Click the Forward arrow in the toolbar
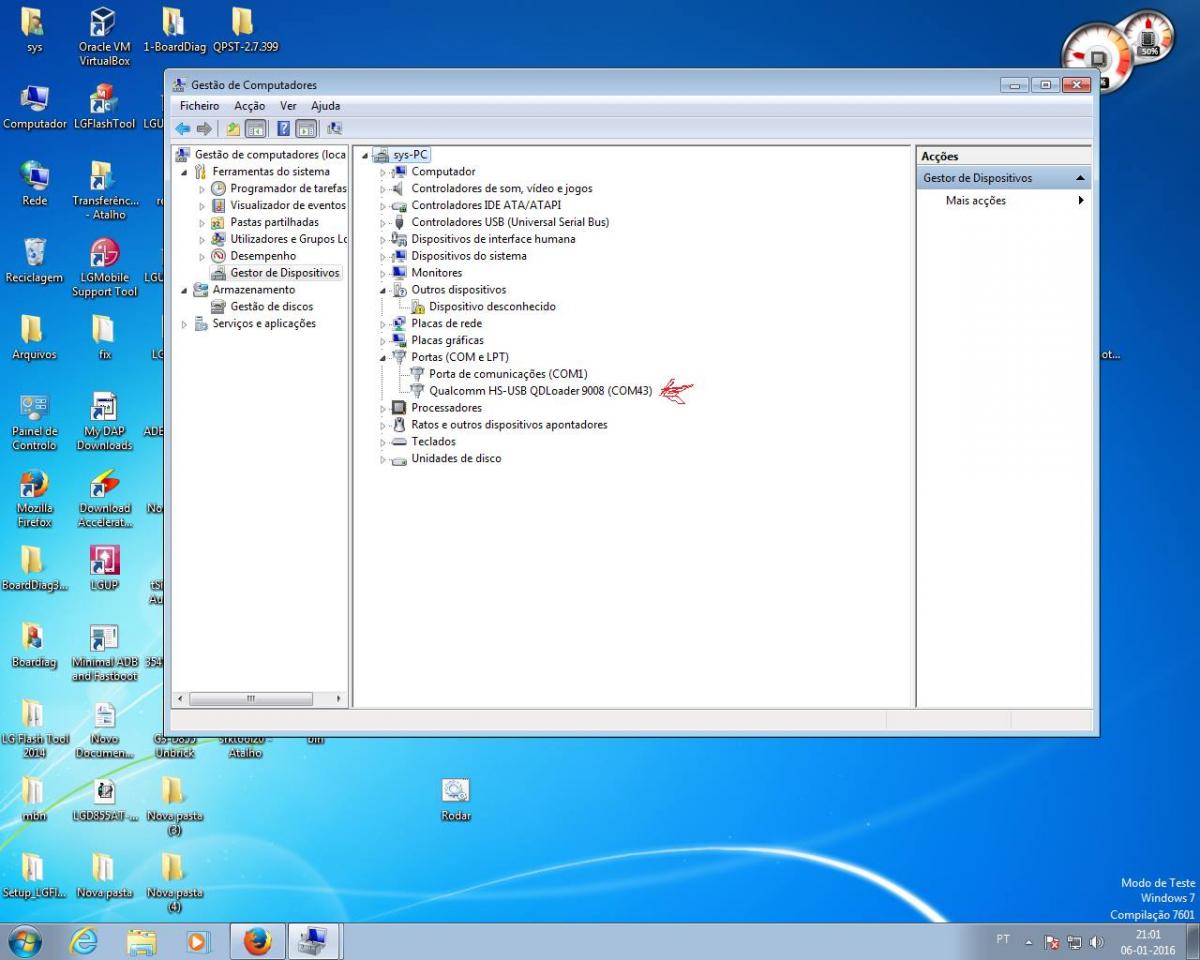 [x=204, y=128]
